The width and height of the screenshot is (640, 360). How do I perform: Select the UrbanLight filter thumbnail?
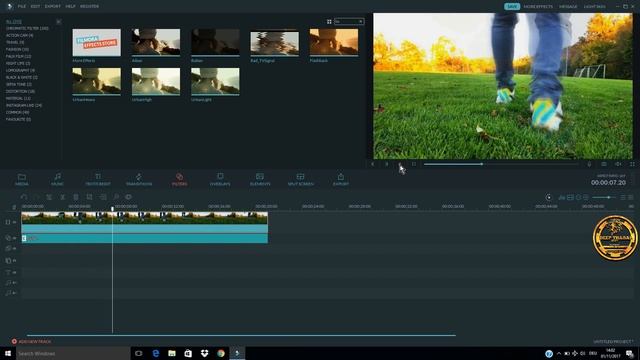(x=215, y=82)
